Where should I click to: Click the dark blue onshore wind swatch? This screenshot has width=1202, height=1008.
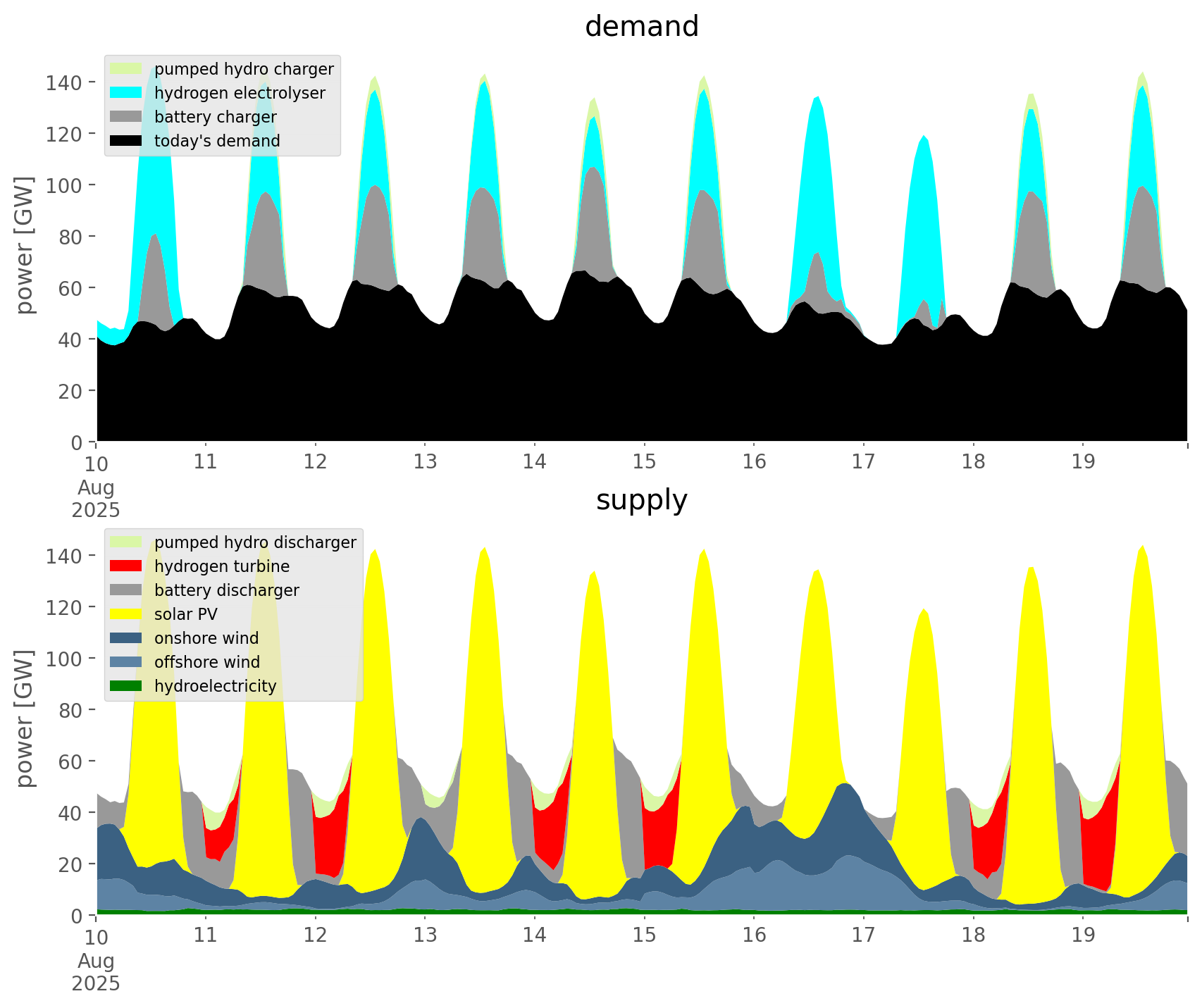(126, 638)
